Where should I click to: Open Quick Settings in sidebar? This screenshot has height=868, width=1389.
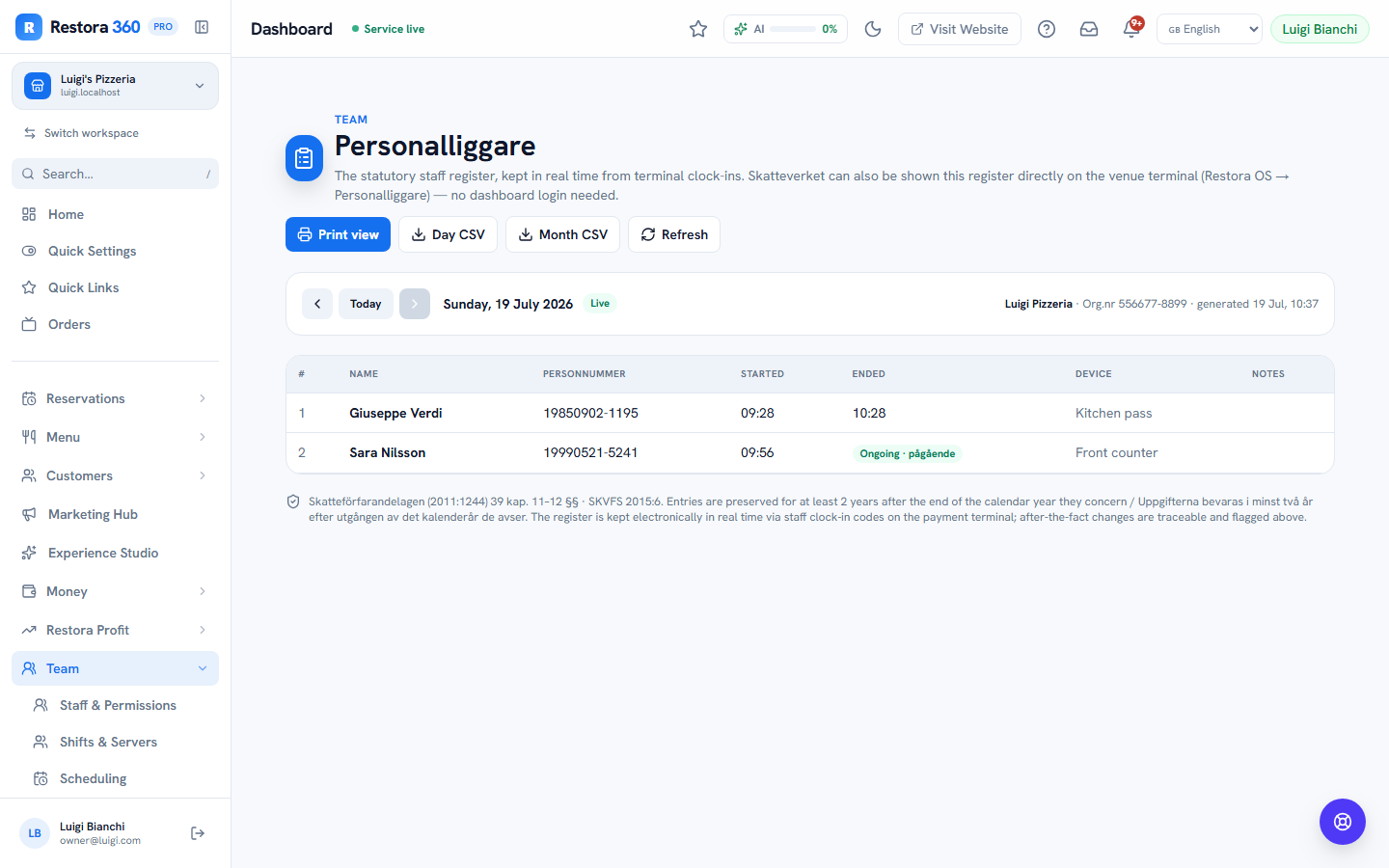point(116,251)
